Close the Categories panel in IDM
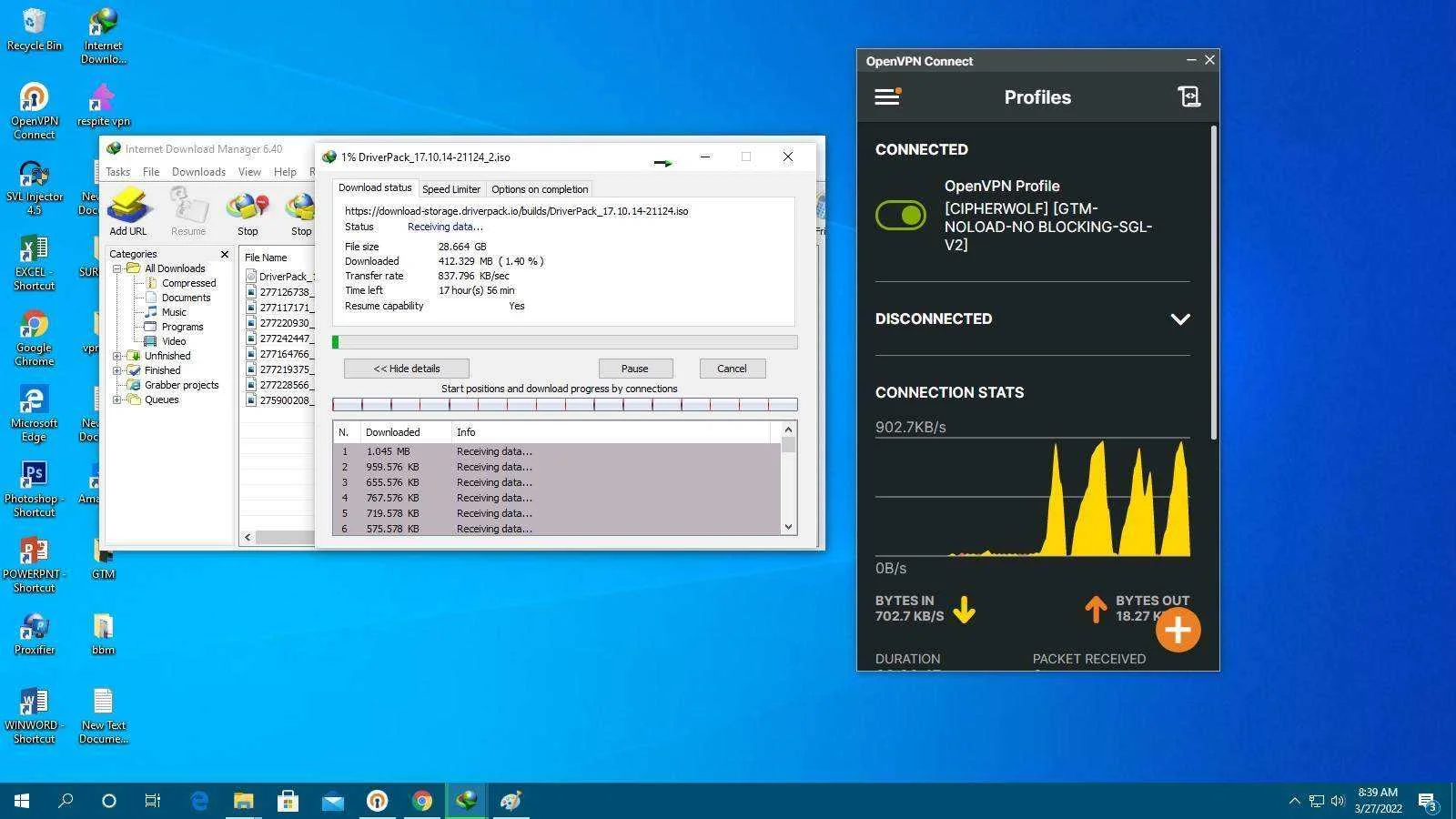1456x819 pixels. click(x=225, y=254)
